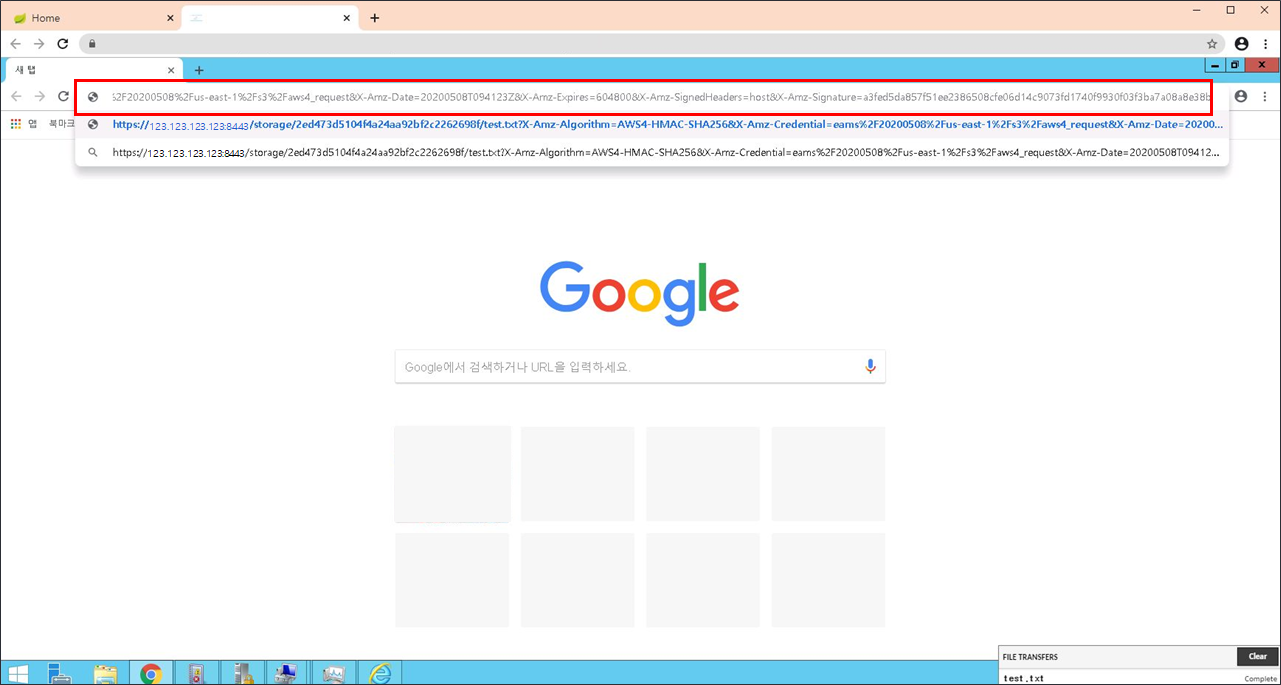Restore down the inner remote browser window

click(x=1235, y=65)
